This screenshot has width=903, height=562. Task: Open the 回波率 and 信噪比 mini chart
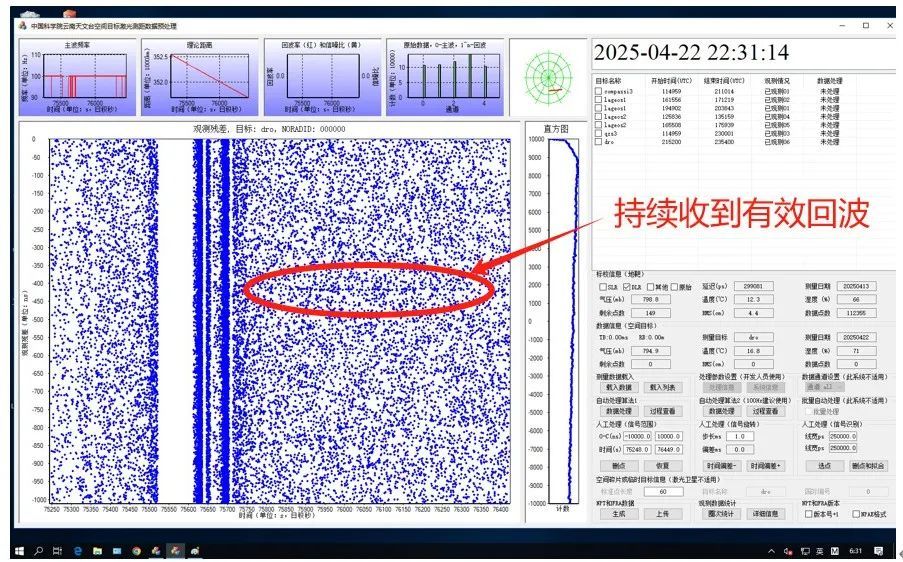[x=322, y=77]
